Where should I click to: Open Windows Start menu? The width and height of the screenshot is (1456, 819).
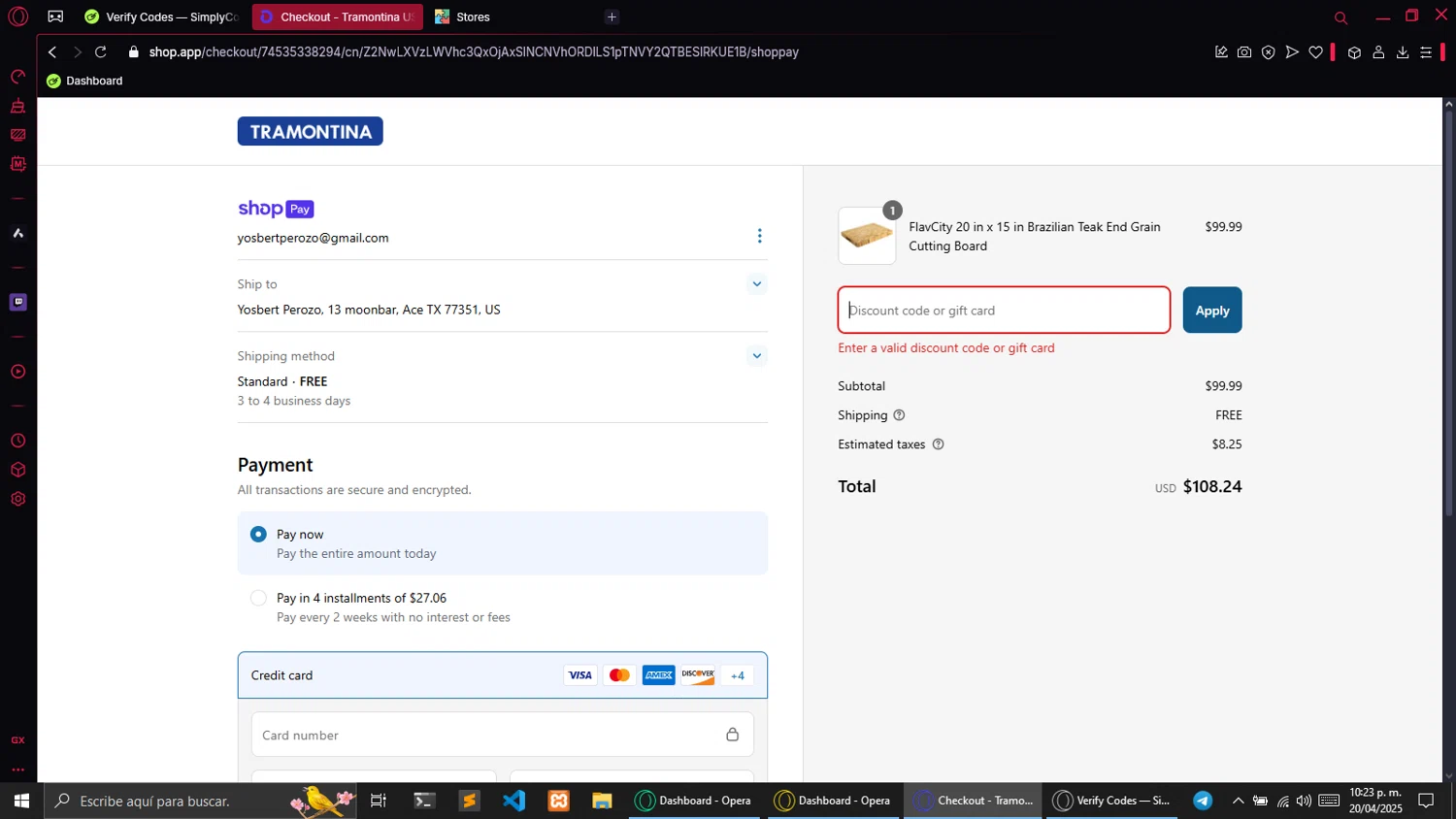[21, 801]
